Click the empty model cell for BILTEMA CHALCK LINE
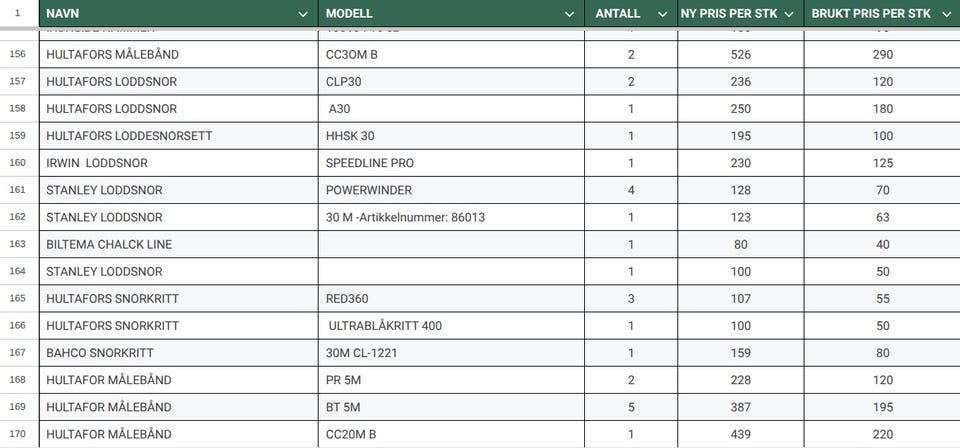The height and width of the screenshot is (448, 960). click(451, 244)
